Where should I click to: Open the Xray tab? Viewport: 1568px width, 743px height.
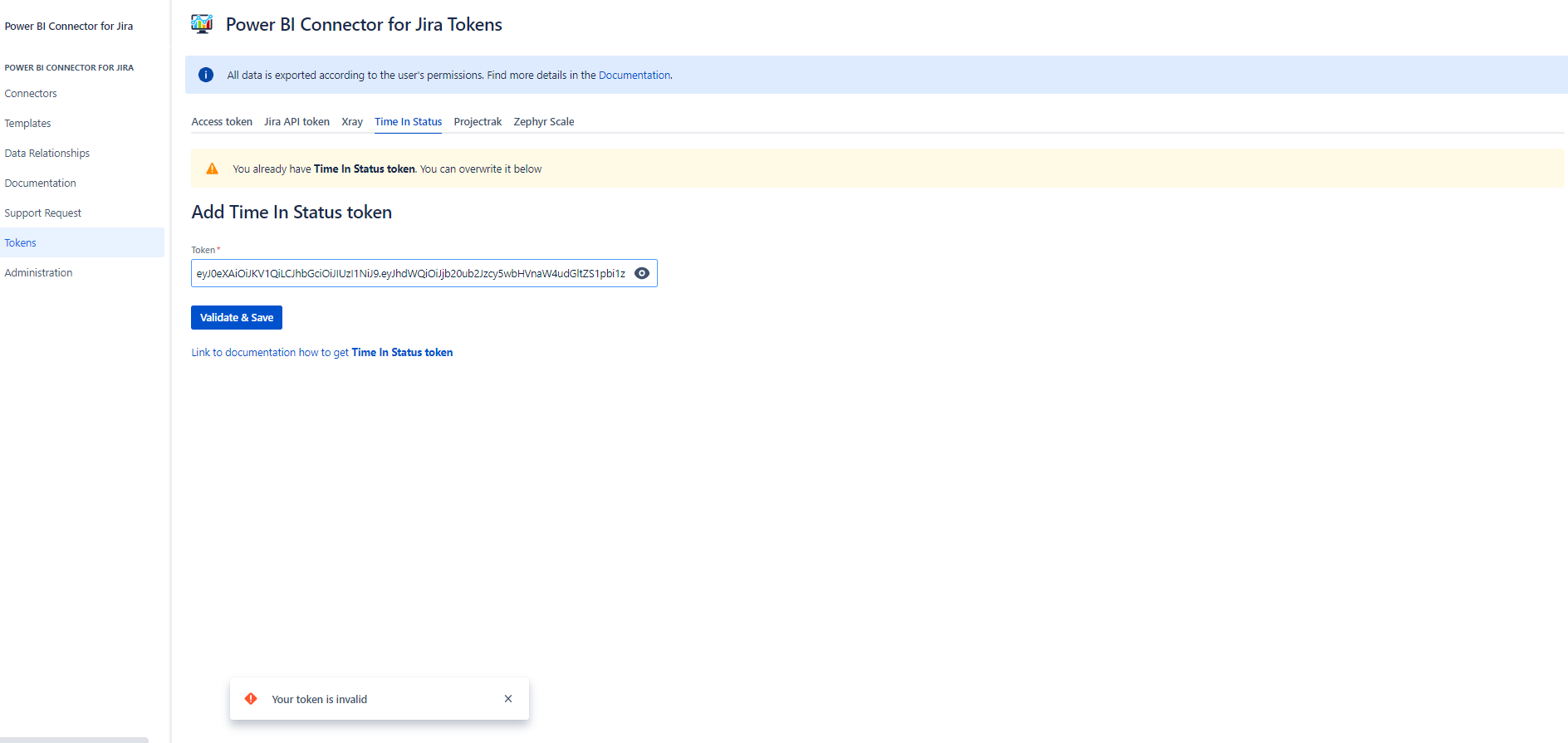pos(352,121)
